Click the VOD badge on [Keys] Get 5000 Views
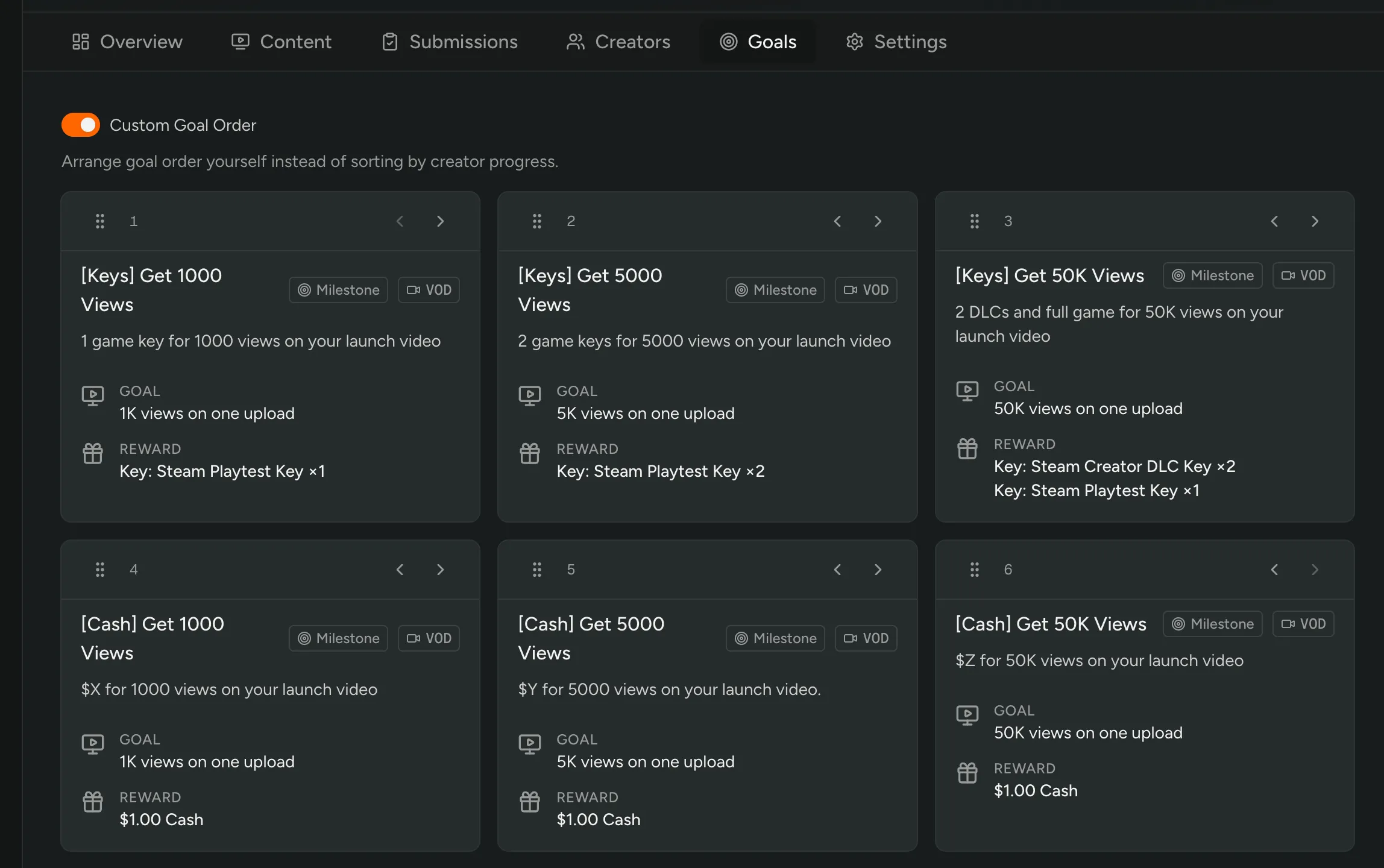The height and width of the screenshot is (868, 1384). pyautogui.click(x=866, y=290)
